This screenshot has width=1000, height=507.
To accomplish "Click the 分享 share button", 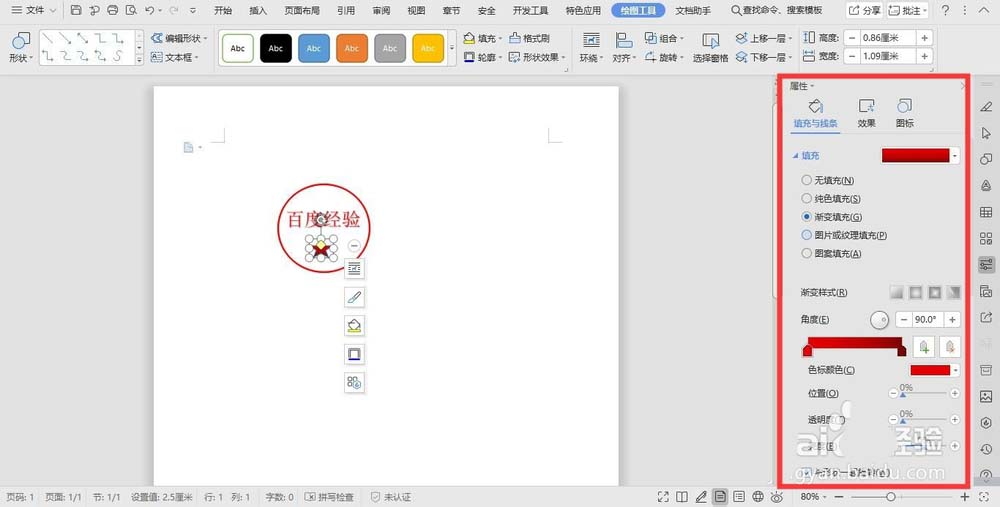I will coord(865,10).
